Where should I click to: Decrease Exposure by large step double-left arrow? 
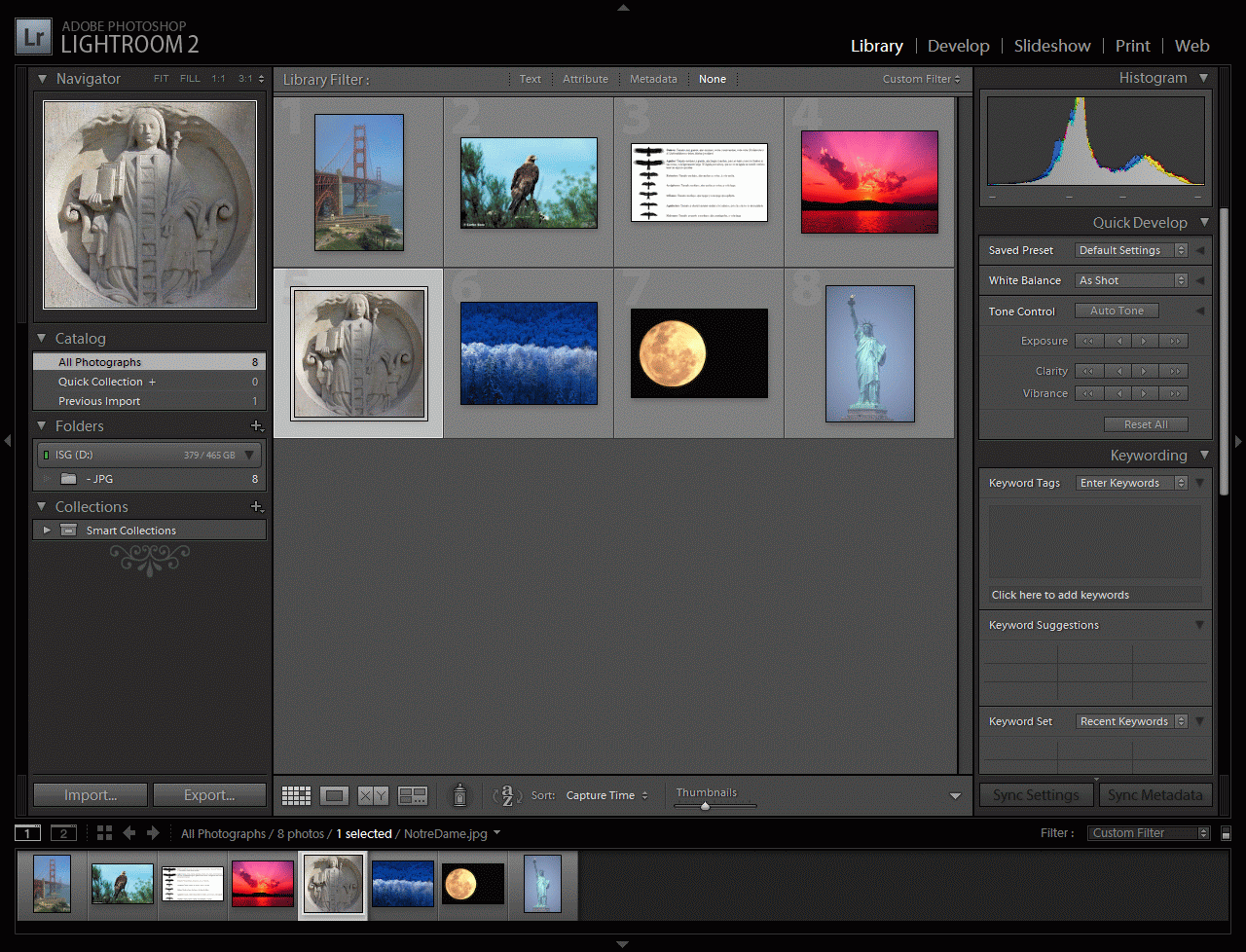click(x=1088, y=341)
